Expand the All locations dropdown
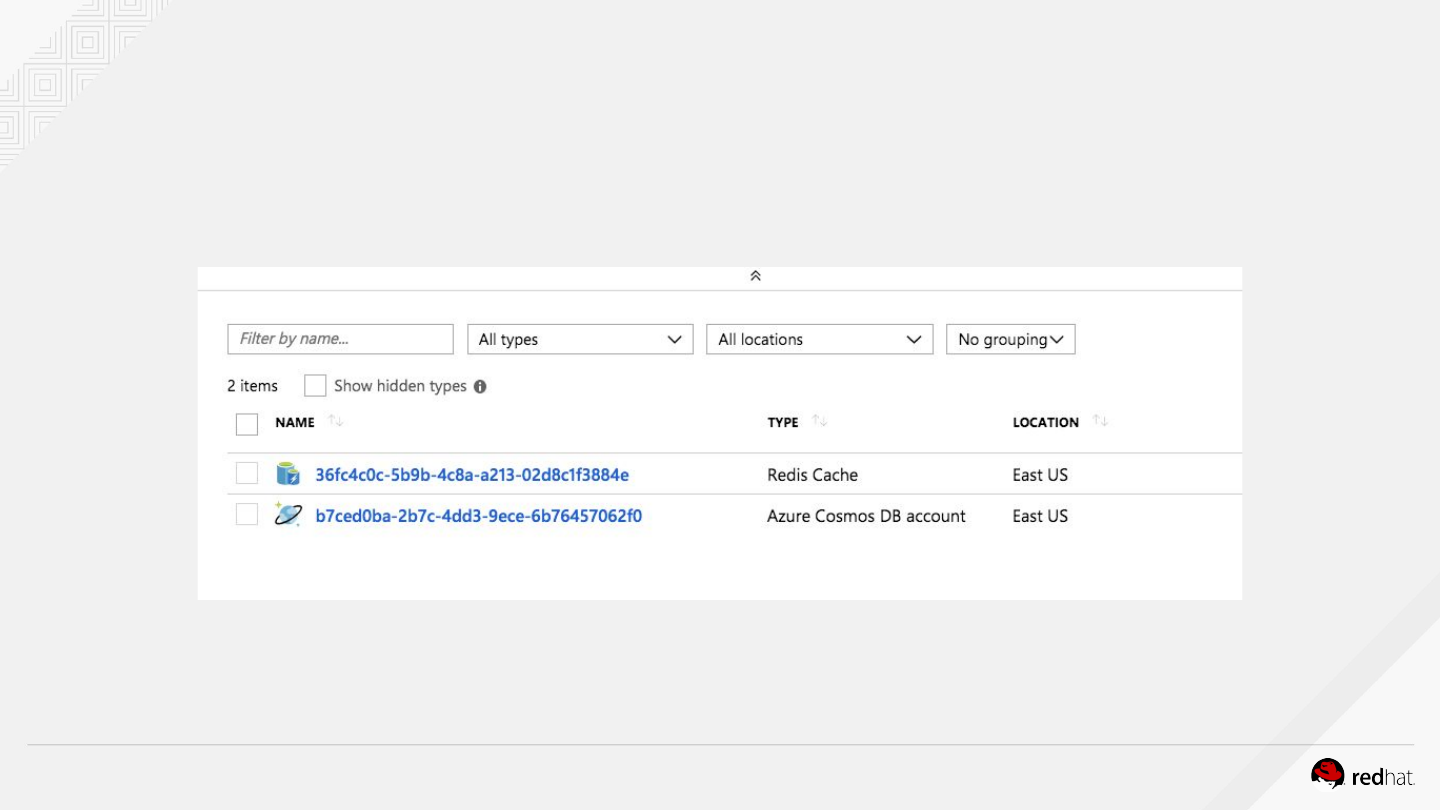 pyautogui.click(x=819, y=340)
